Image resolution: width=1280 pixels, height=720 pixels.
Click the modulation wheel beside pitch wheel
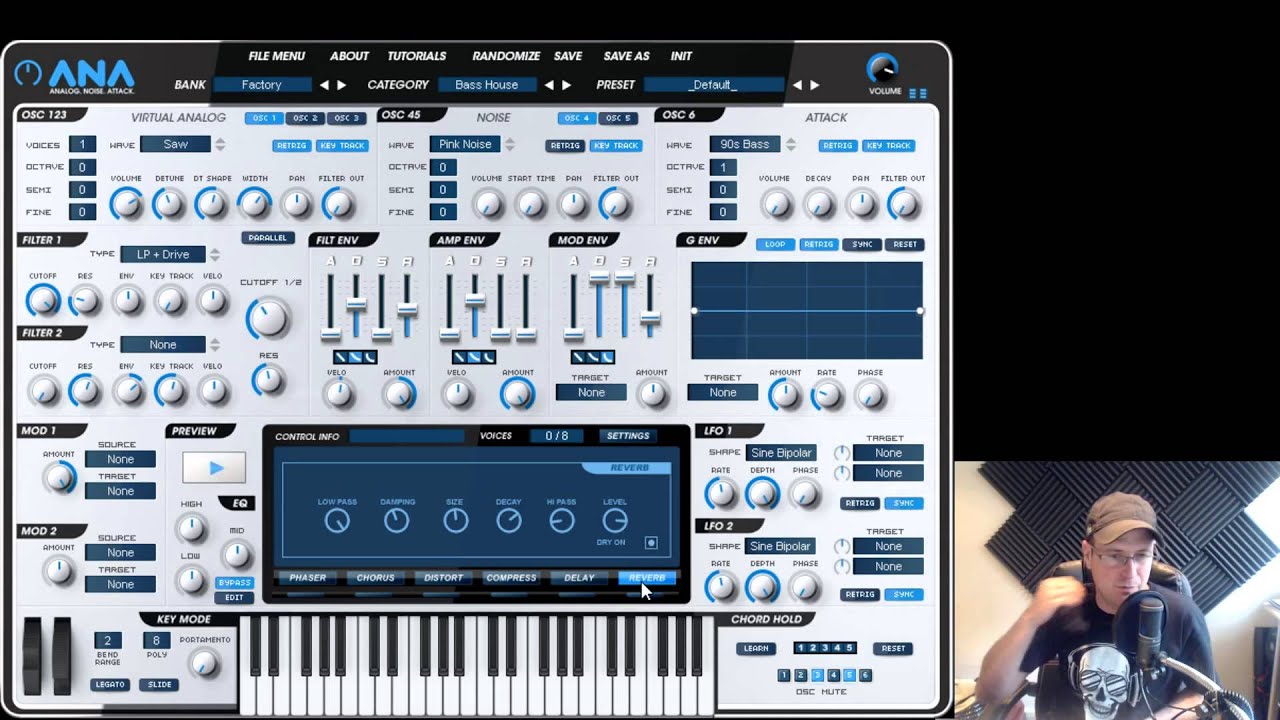pyautogui.click(x=62, y=656)
